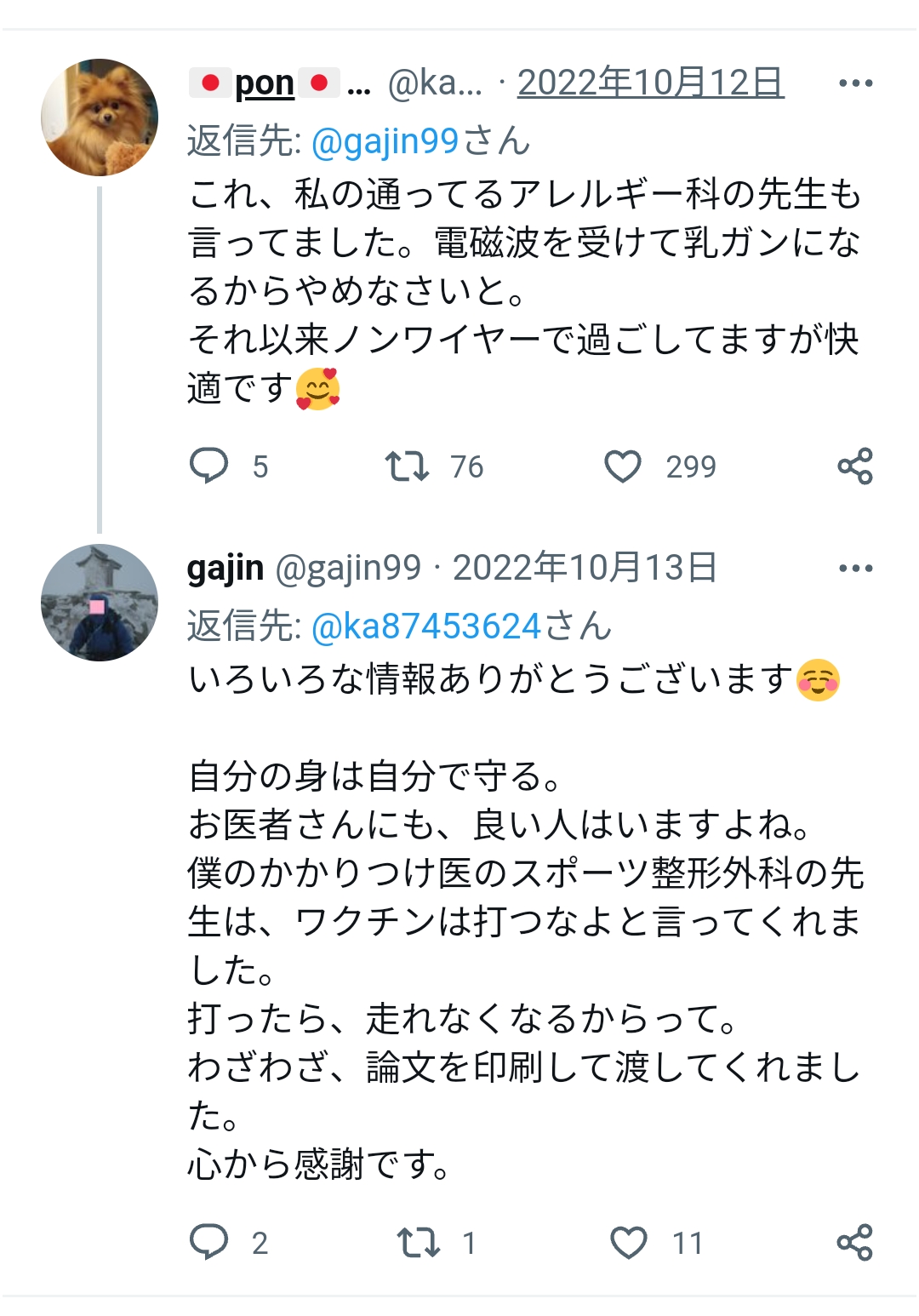
Task: Share gajin's tweet using share icon
Action: point(855,1242)
